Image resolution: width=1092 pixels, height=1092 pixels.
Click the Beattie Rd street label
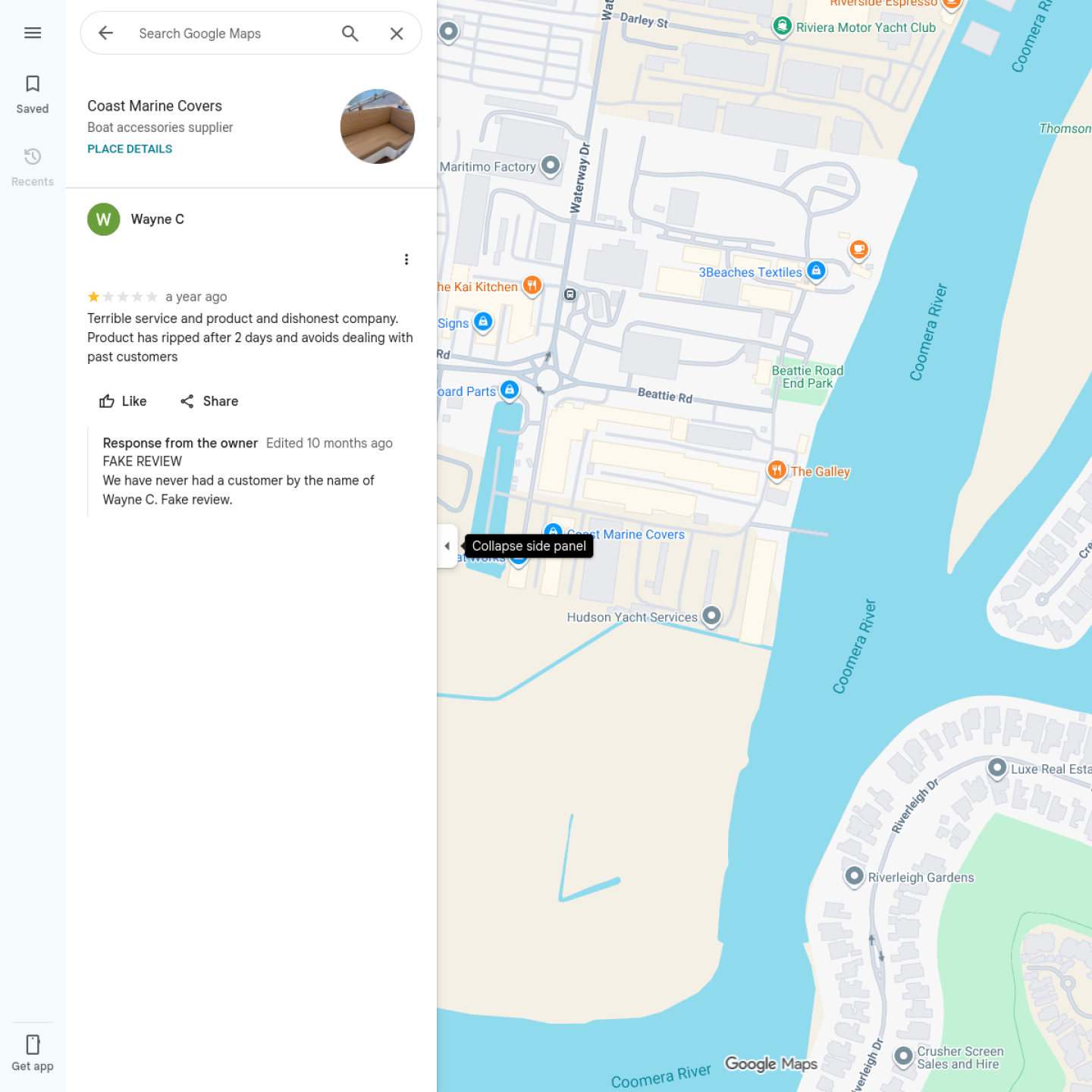click(x=665, y=395)
